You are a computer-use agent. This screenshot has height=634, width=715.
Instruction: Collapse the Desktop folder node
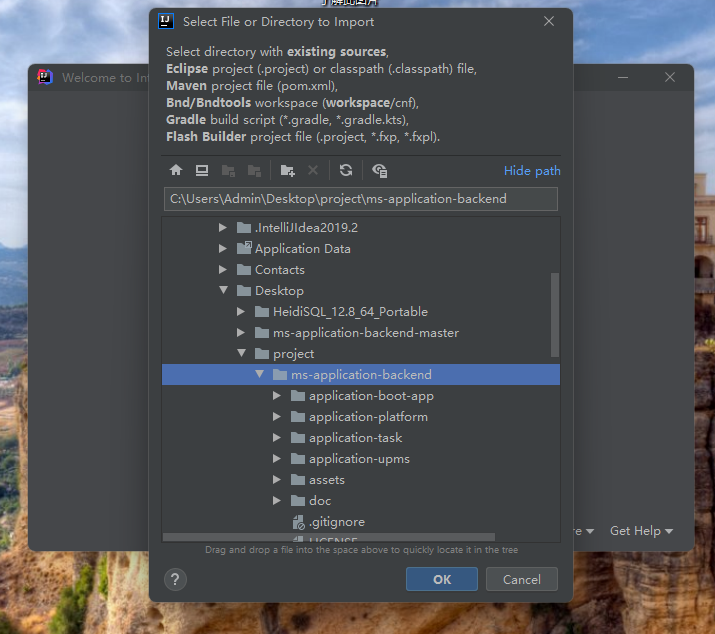pyautogui.click(x=223, y=291)
